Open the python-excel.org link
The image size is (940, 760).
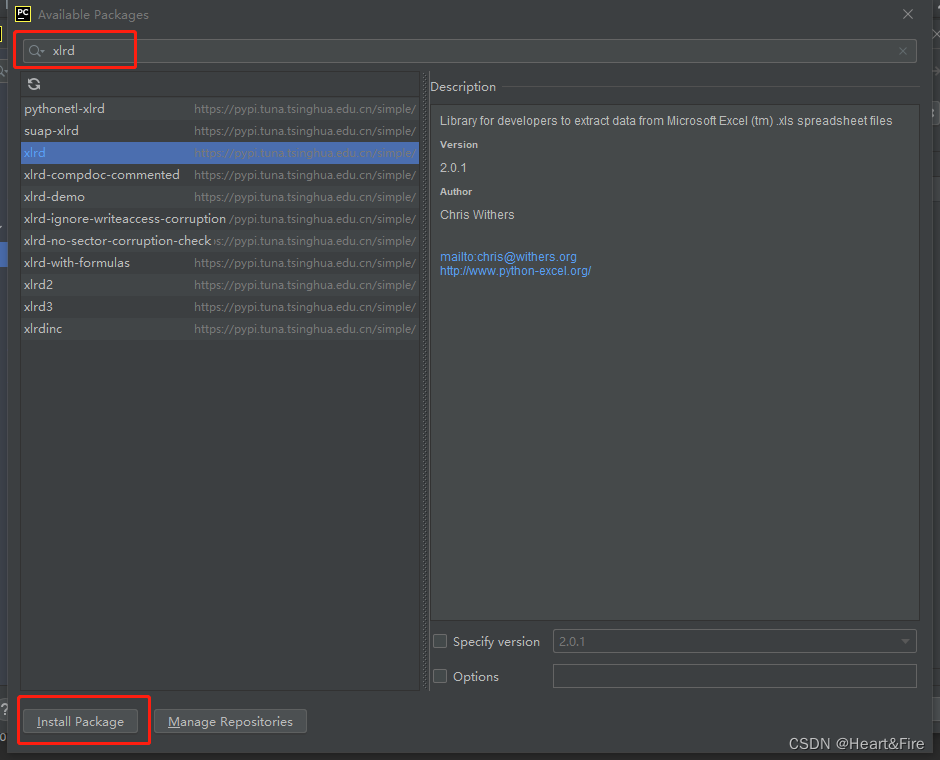coord(516,271)
